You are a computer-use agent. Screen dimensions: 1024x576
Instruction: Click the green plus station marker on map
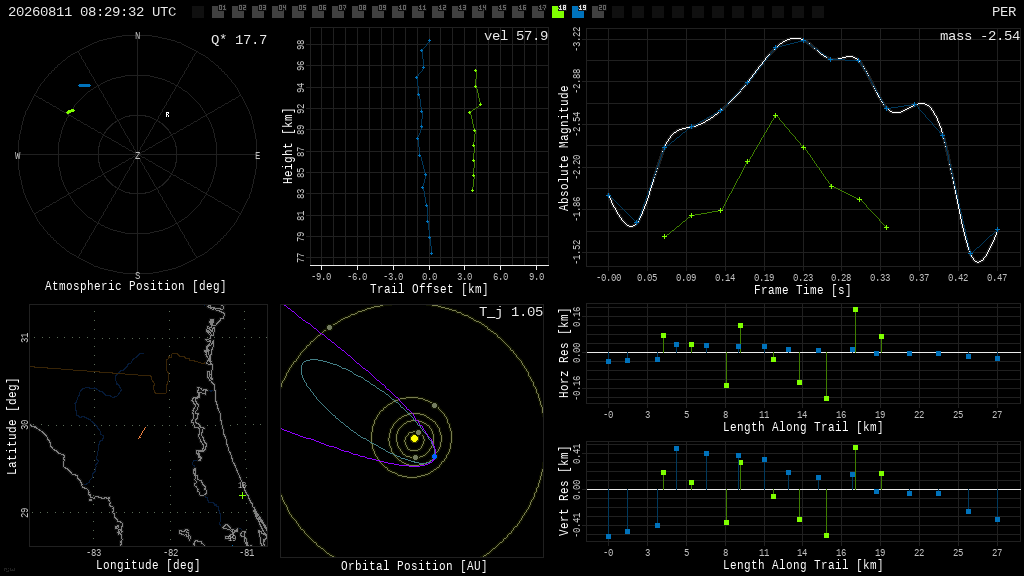(243, 496)
